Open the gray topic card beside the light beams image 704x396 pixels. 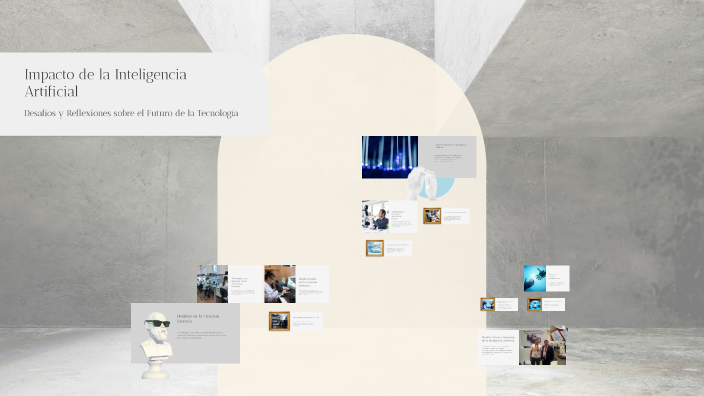pyautogui.click(x=447, y=157)
